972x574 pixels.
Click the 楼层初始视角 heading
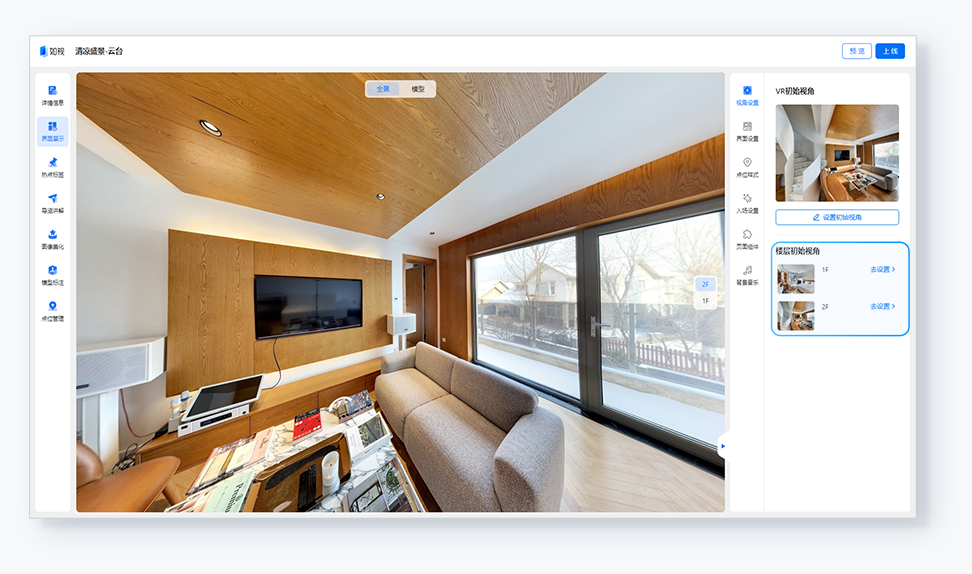(x=798, y=251)
